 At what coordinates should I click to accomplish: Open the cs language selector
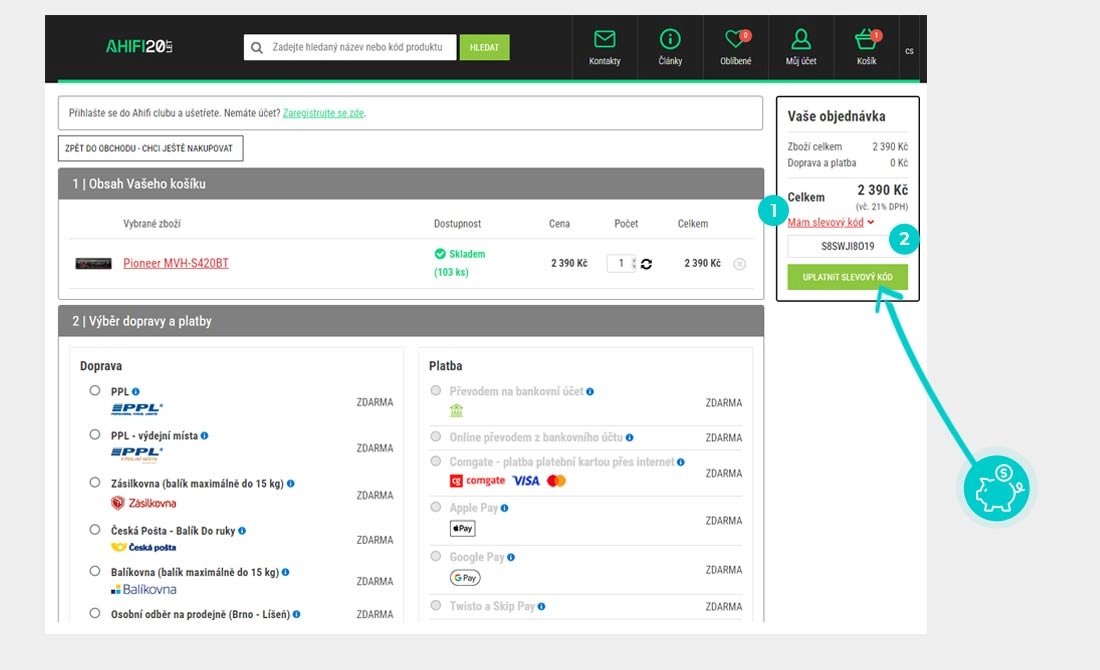pos(909,51)
